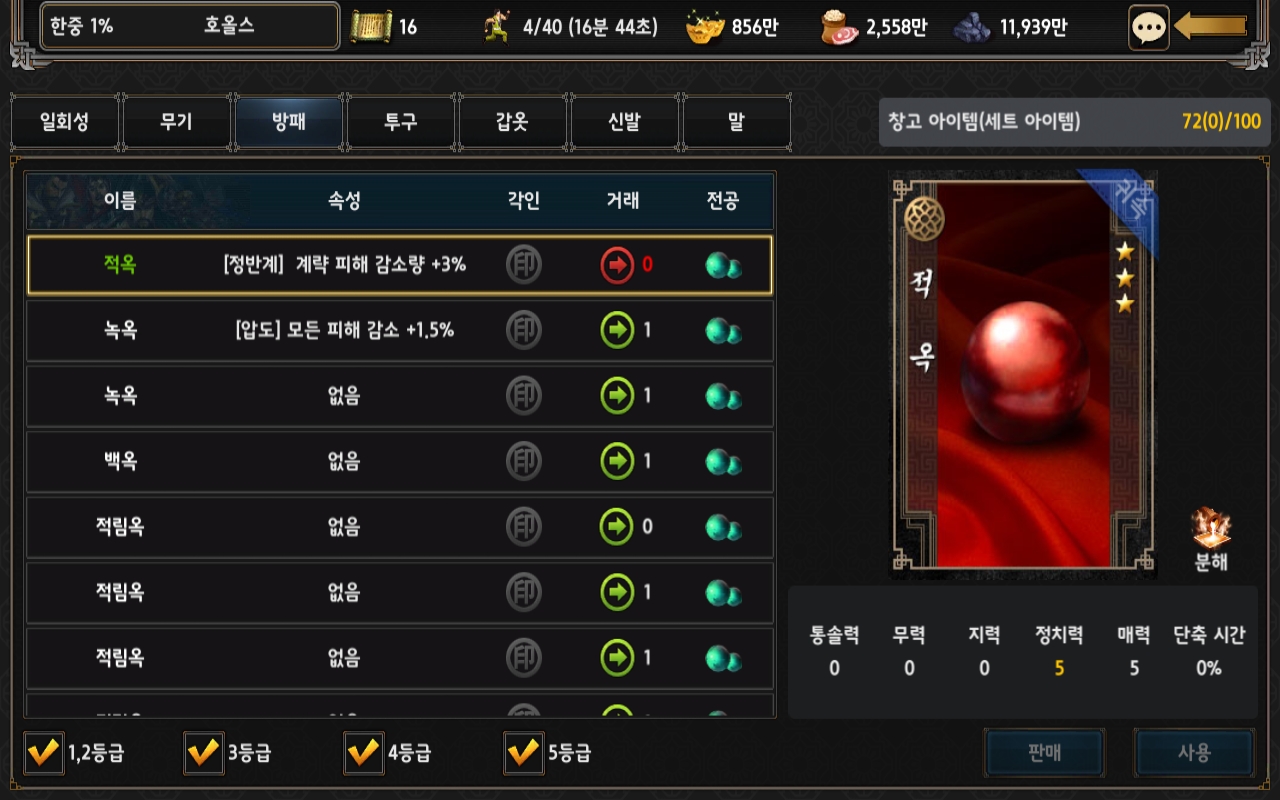Click the green orbs icon on 적옥 row
Screen dimensions: 1280x800
(723, 266)
